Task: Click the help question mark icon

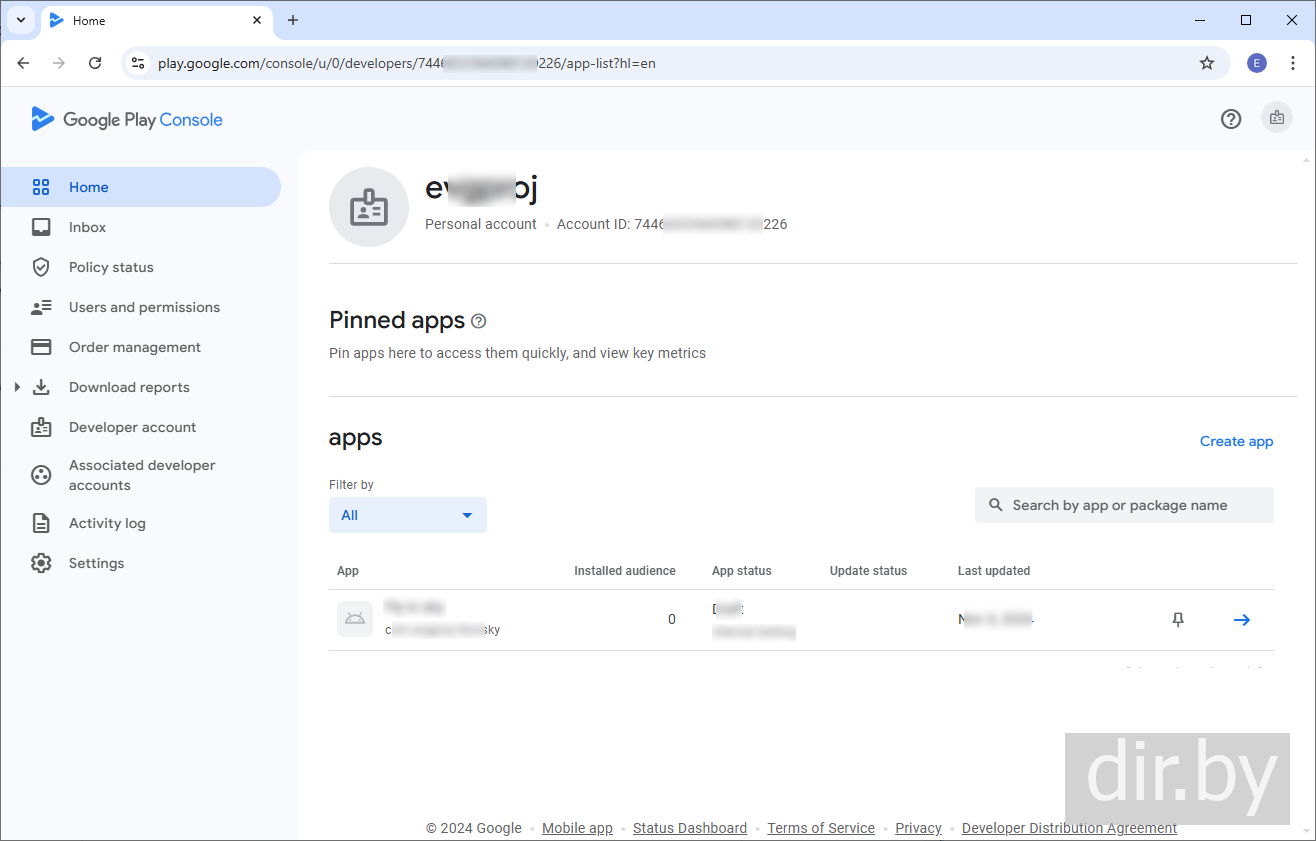Action: 1231,119
